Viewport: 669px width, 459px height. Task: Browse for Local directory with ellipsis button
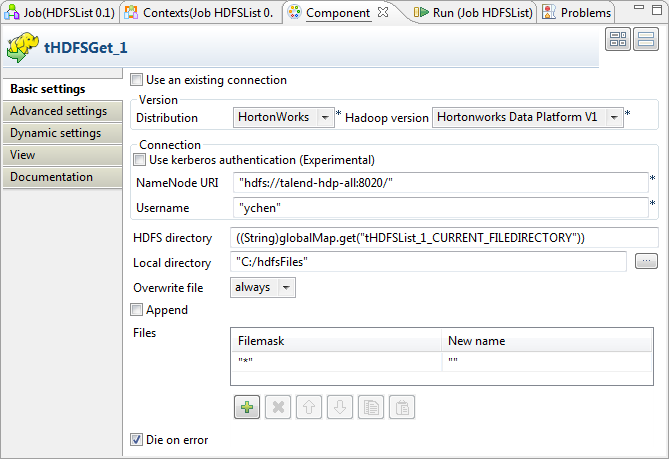[x=646, y=262]
